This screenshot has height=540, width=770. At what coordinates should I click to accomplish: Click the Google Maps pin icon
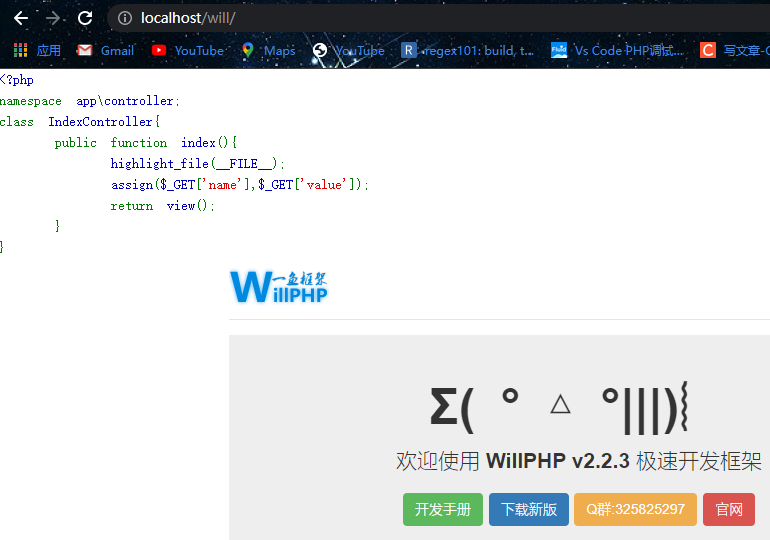tap(248, 50)
